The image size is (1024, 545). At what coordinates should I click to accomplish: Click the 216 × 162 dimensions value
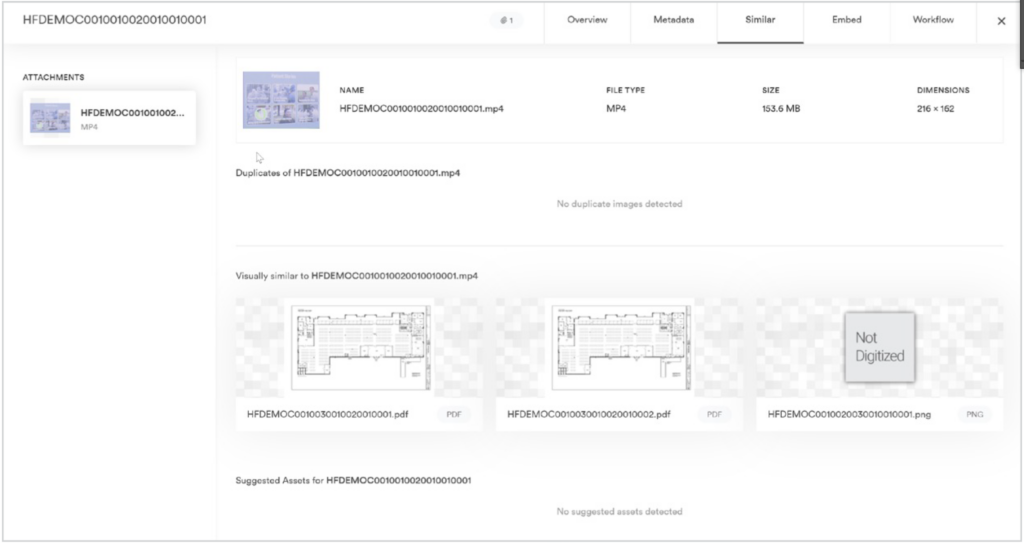point(935,108)
